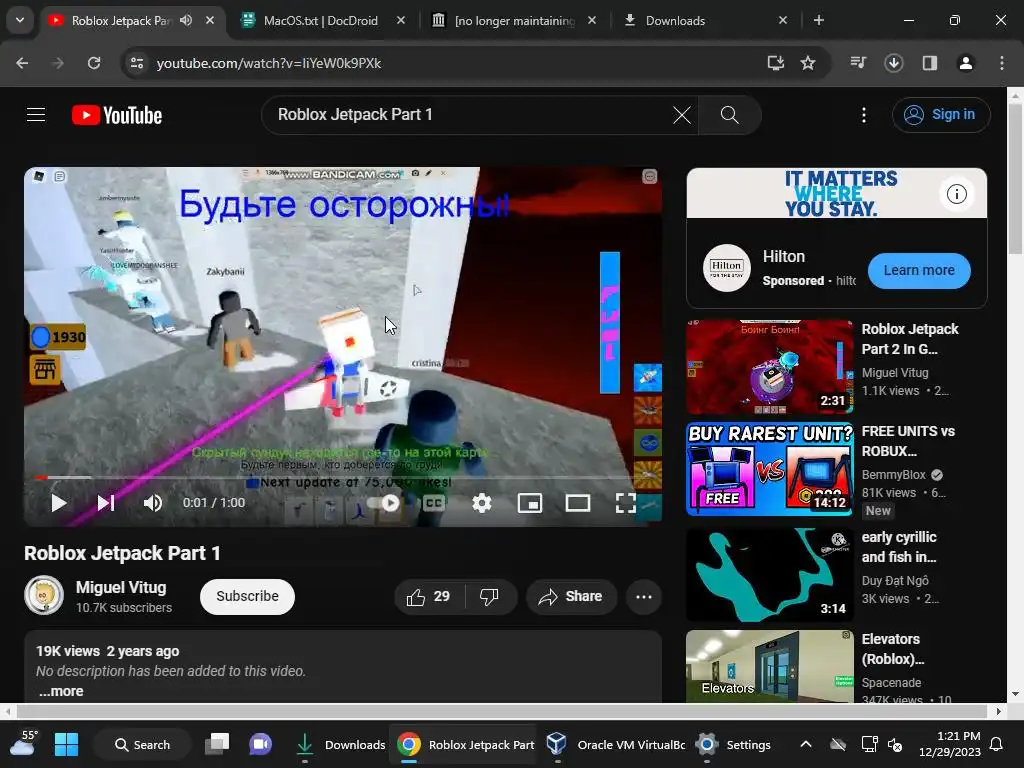Image resolution: width=1024 pixels, height=768 pixels.
Task: Open the video player settings gear
Action: [482, 503]
